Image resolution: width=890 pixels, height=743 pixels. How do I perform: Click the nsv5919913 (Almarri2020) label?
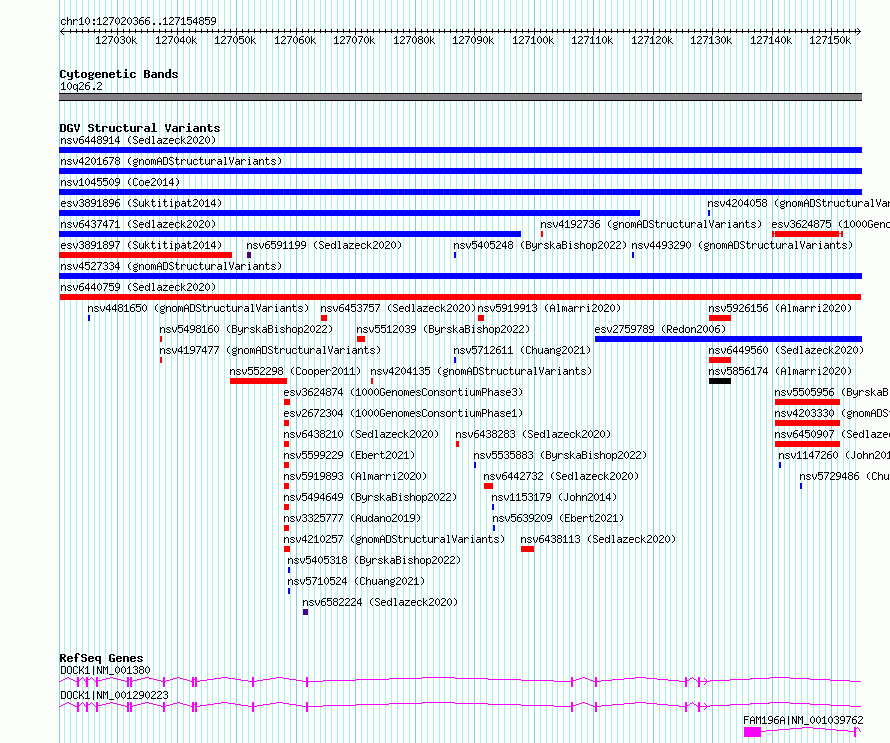coord(549,308)
